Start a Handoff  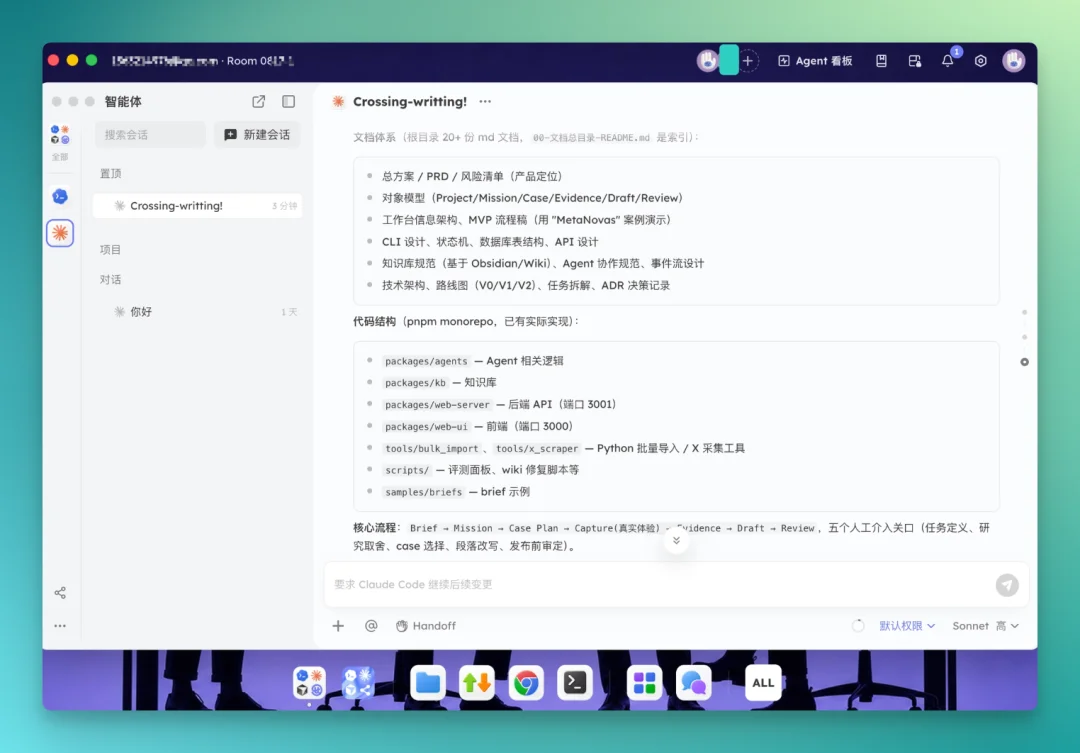(426, 626)
